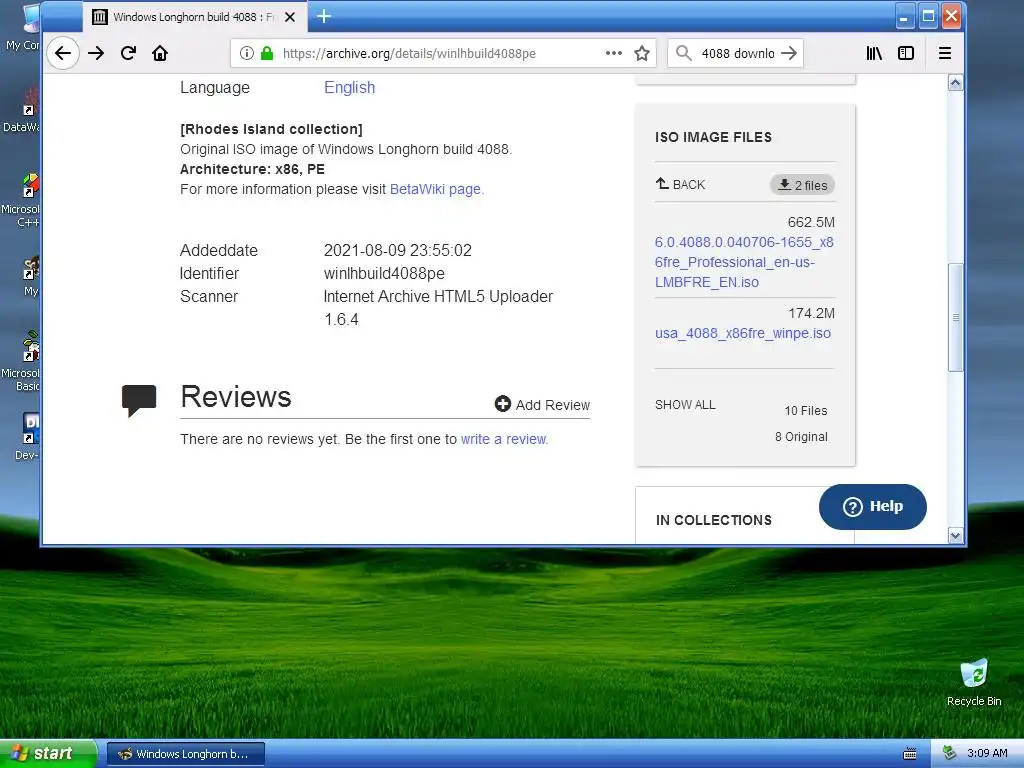1024x768 pixels.
Task: Click the green secure padlock icon
Action: point(266,53)
